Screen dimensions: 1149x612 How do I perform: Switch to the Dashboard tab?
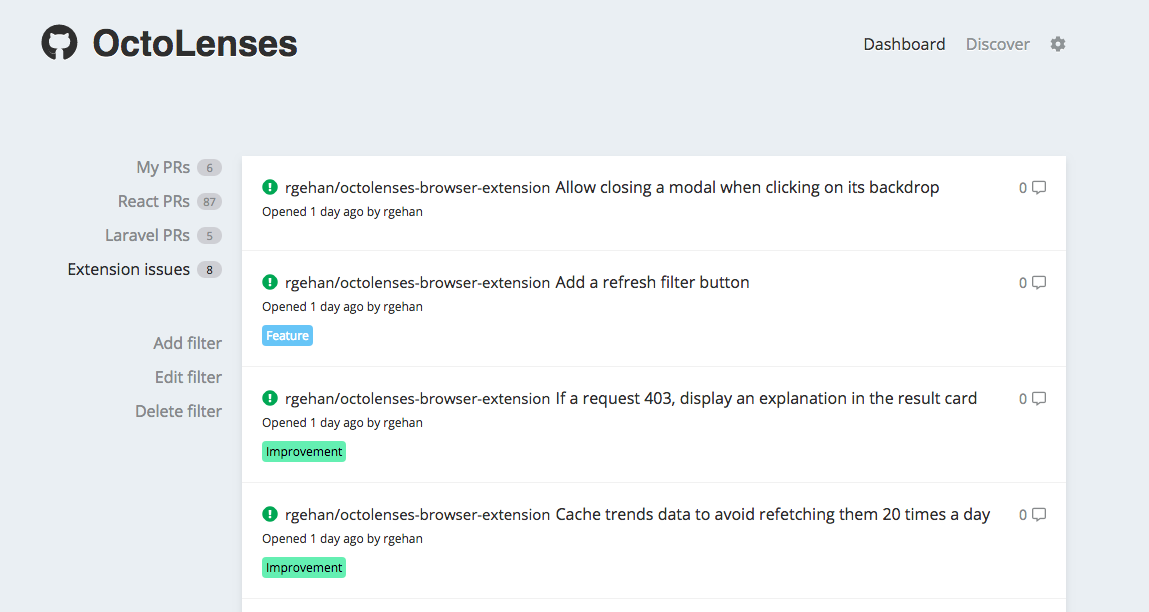point(904,44)
